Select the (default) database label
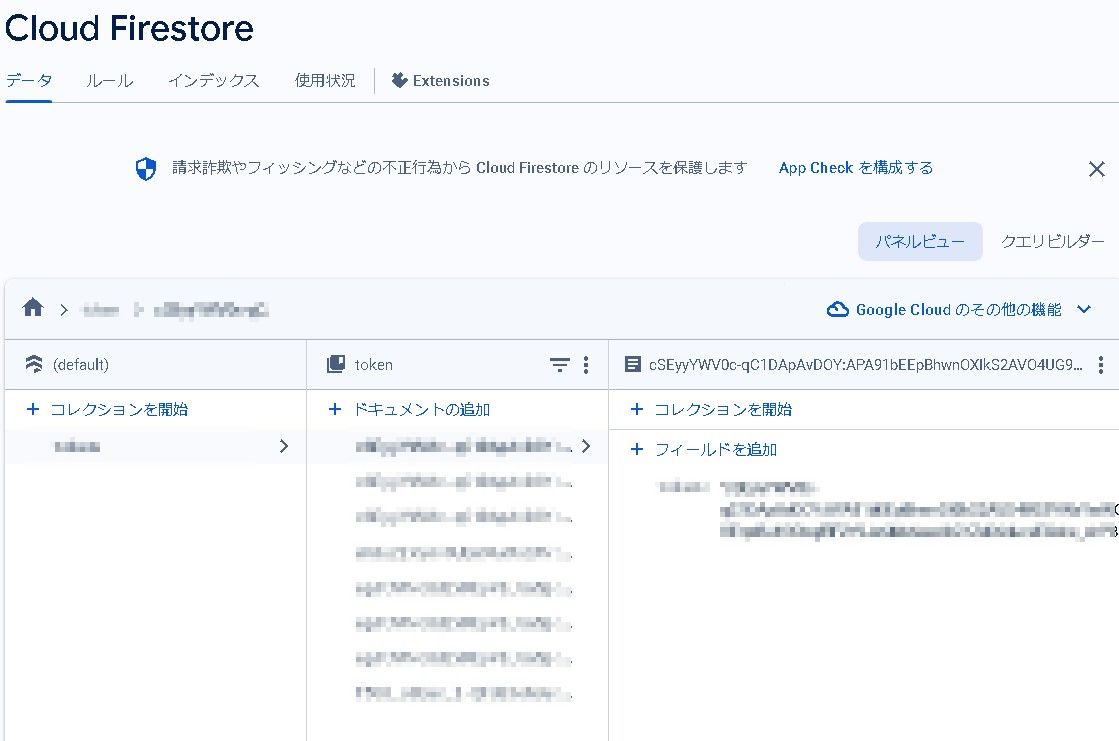Image resolution: width=1119 pixels, height=741 pixels. [81, 365]
